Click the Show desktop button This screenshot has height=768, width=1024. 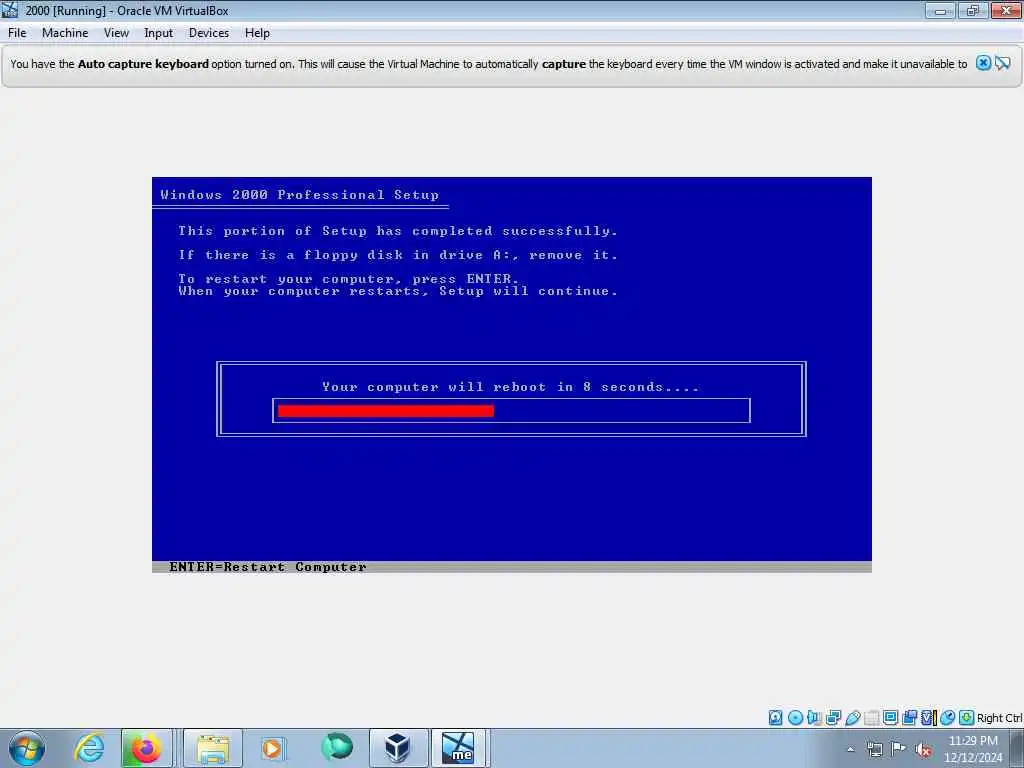(x=1017, y=748)
